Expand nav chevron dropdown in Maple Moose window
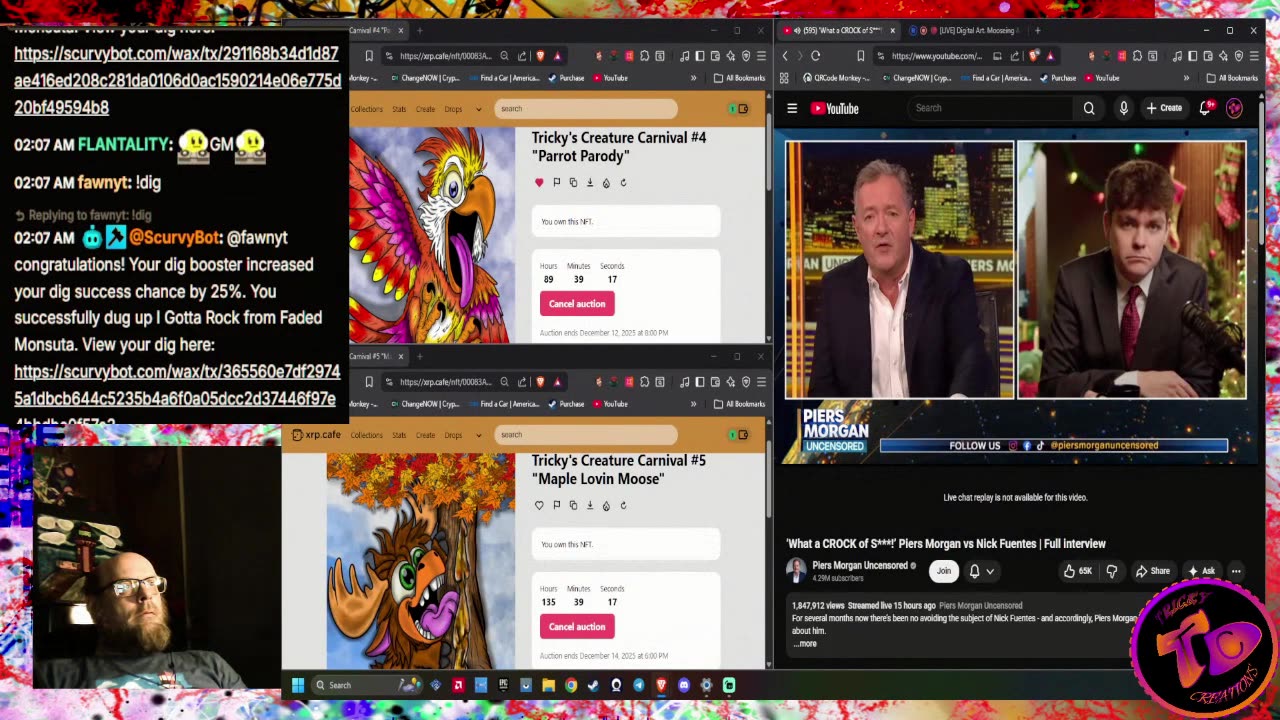1280x720 pixels. tap(478, 435)
